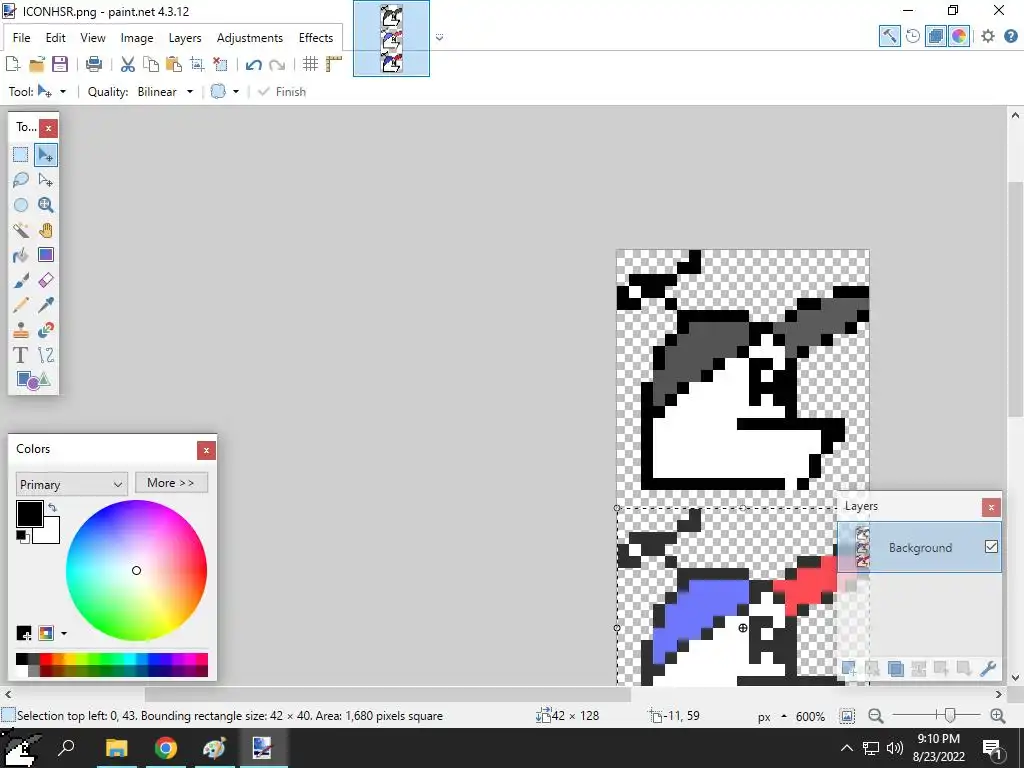The height and width of the screenshot is (768, 1024).
Task: Click the New file toolbar icon
Action: [x=12, y=64]
